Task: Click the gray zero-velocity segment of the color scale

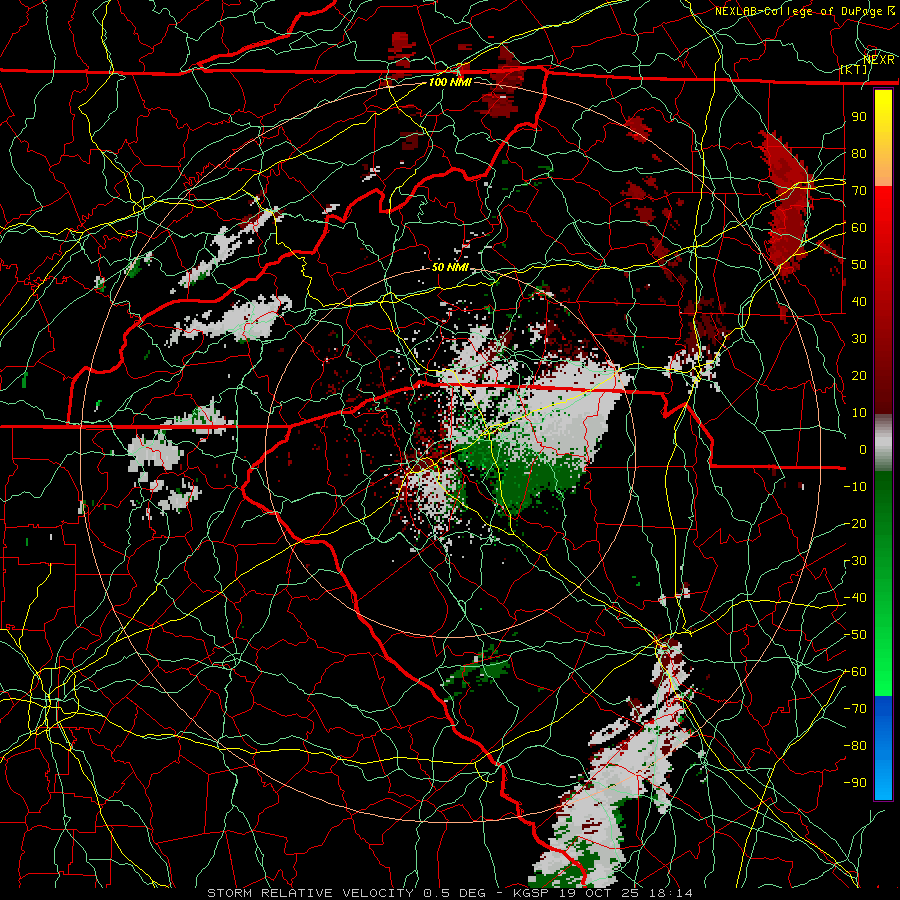Action: (x=883, y=443)
